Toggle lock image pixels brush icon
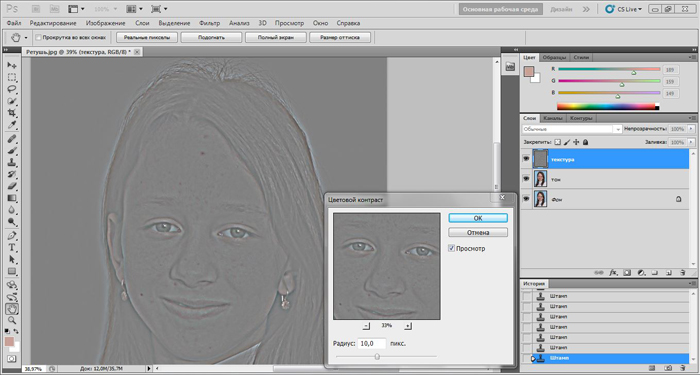The width and height of the screenshot is (700, 375). [567, 142]
